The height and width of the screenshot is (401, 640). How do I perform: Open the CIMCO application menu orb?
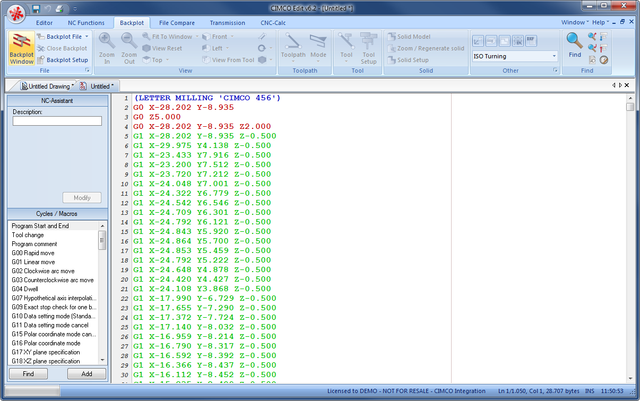(x=16, y=15)
